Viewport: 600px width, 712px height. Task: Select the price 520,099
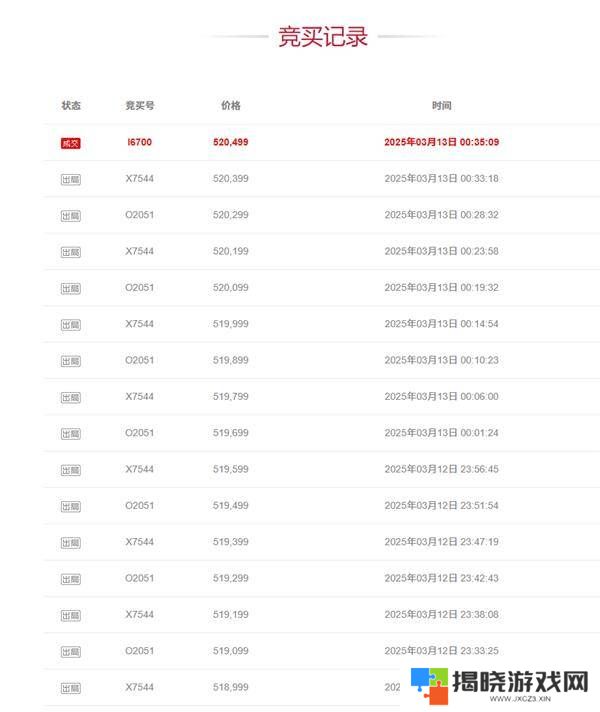[231, 287]
